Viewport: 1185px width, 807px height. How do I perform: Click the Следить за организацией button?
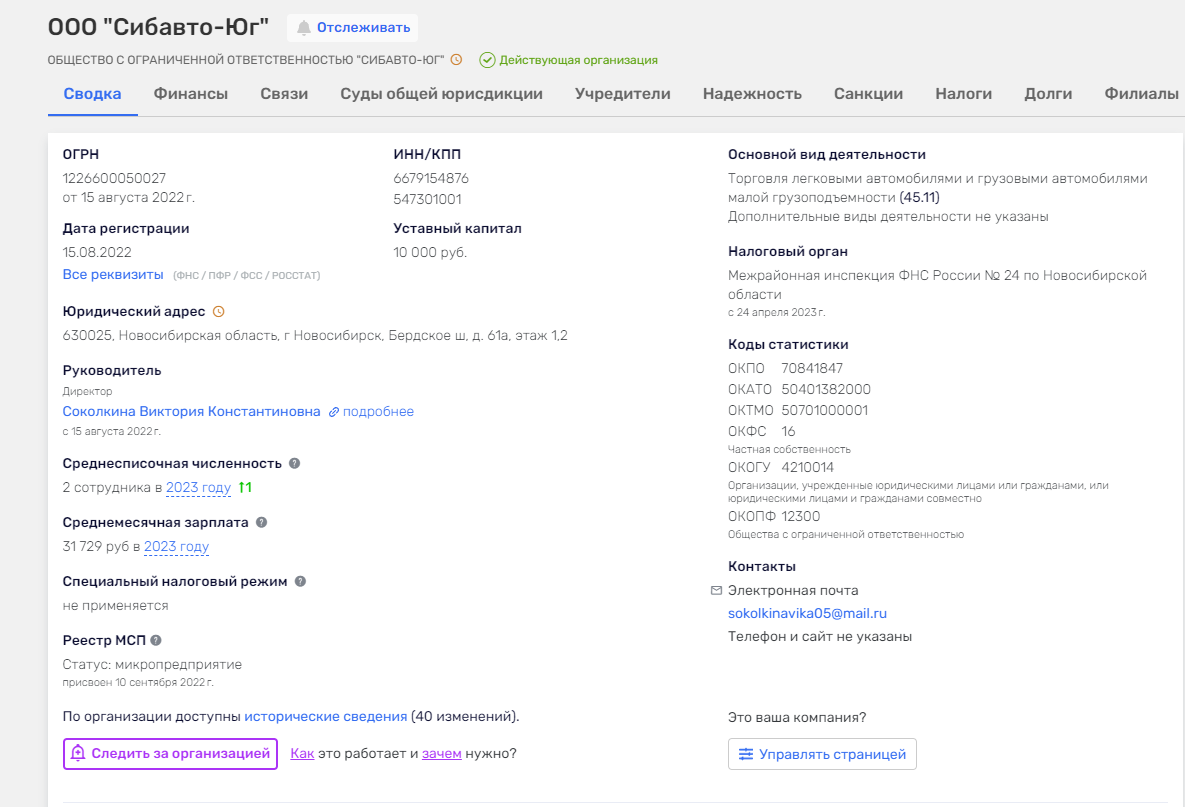coord(170,753)
